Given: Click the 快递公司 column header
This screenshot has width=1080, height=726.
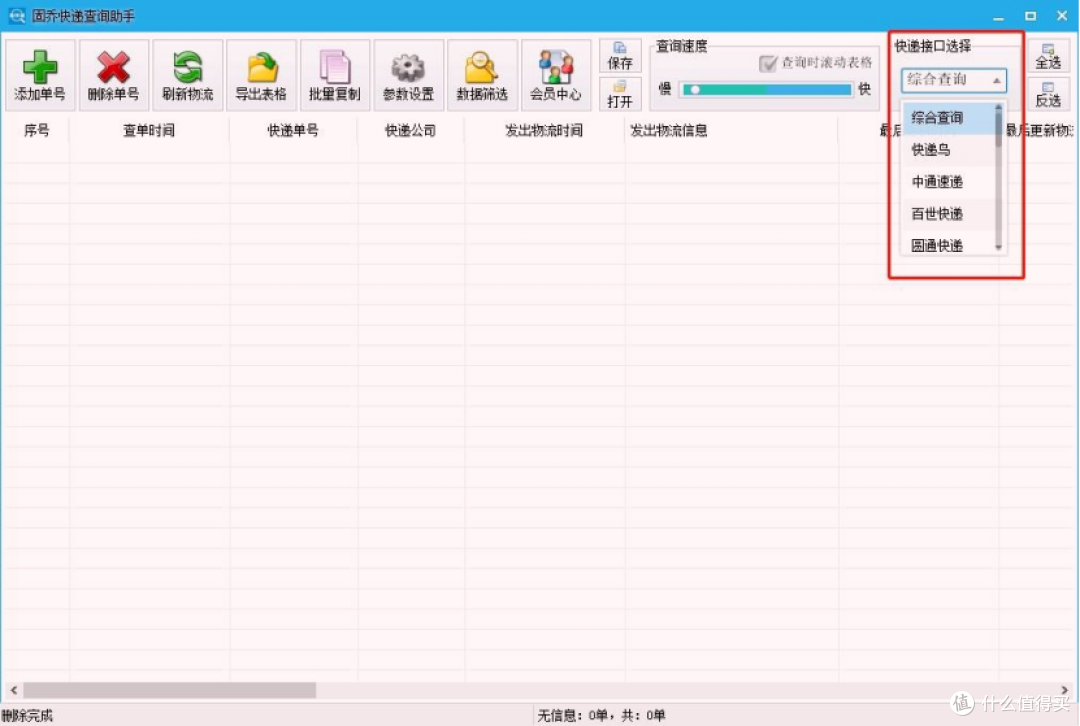Looking at the screenshot, I should point(411,130).
